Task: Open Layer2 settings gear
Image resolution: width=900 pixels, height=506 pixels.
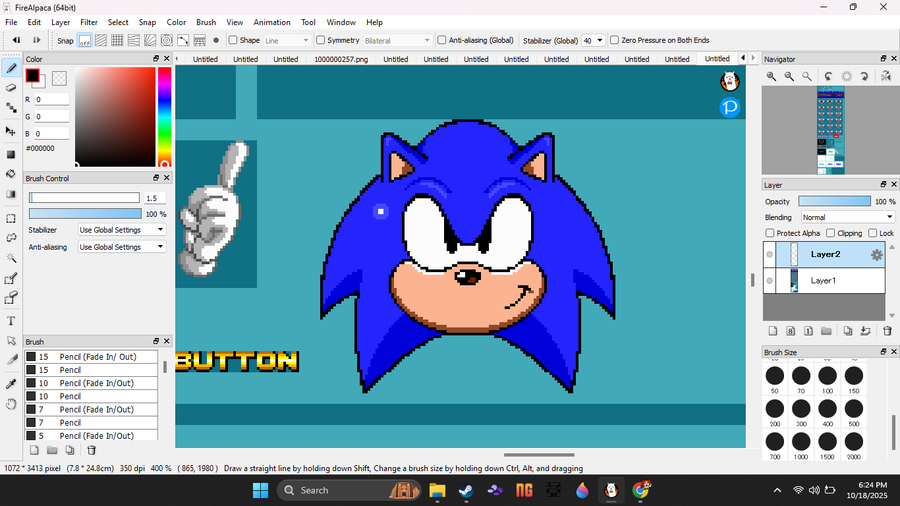Action: coord(876,255)
